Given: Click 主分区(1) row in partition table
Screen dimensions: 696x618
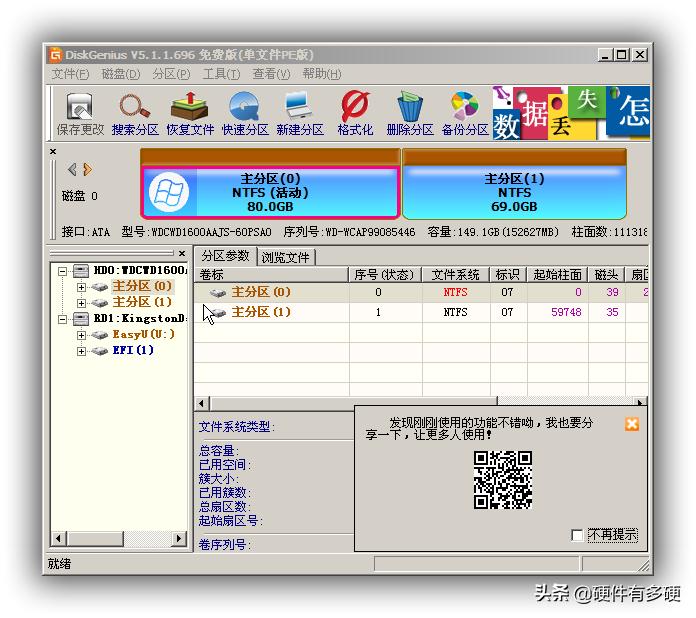Looking at the screenshot, I should coord(421,312).
